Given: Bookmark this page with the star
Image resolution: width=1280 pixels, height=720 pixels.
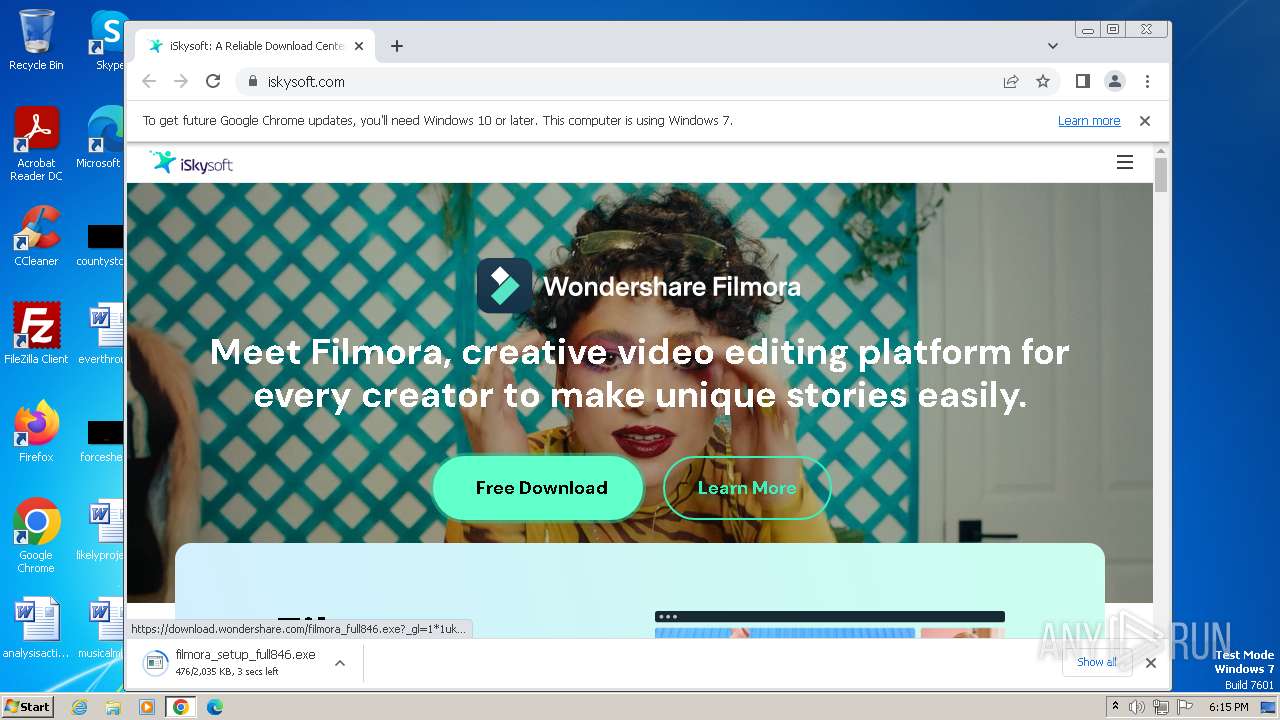Looking at the screenshot, I should [1043, 82].
